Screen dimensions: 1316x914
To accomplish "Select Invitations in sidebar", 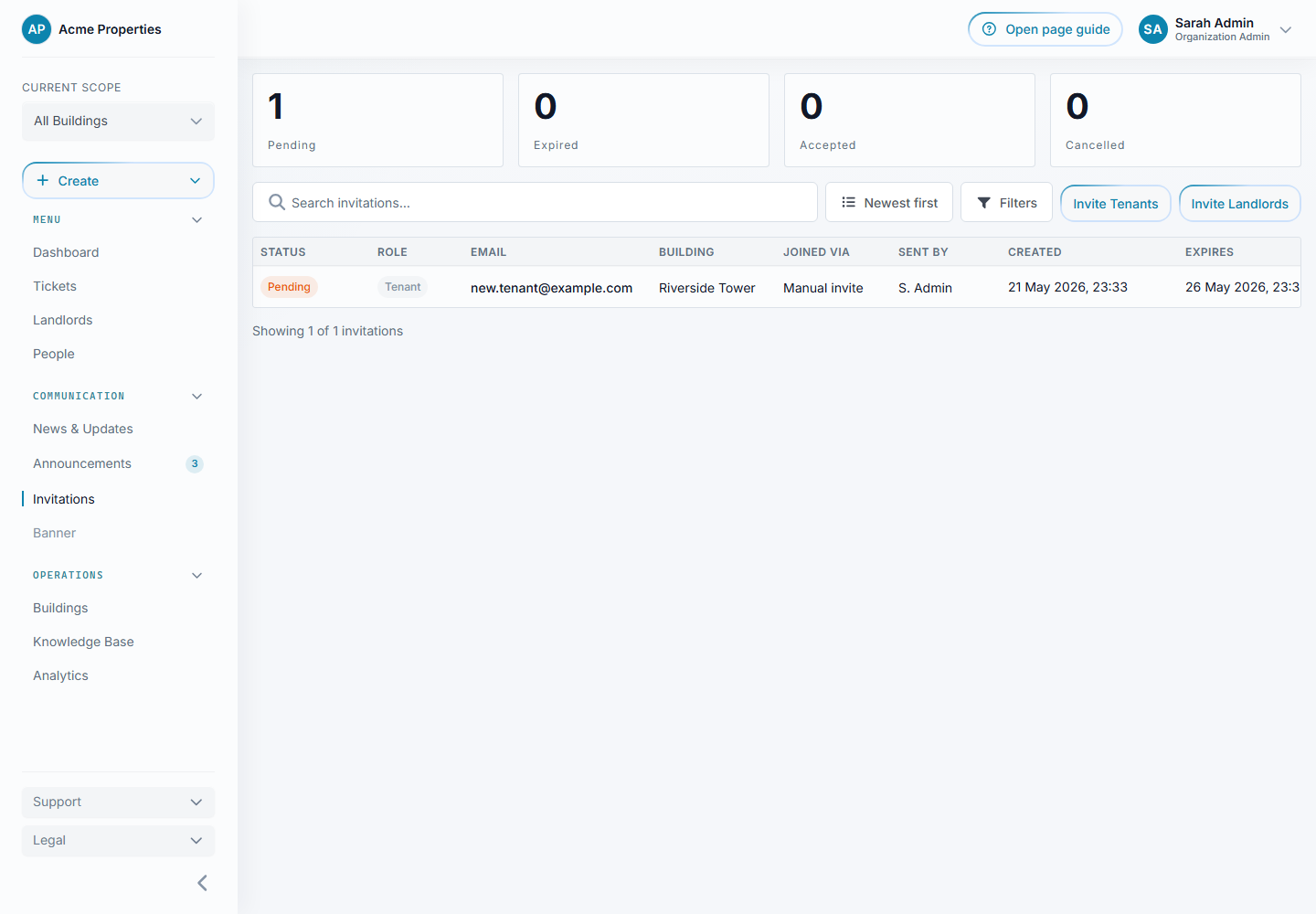I will point(64,499).
